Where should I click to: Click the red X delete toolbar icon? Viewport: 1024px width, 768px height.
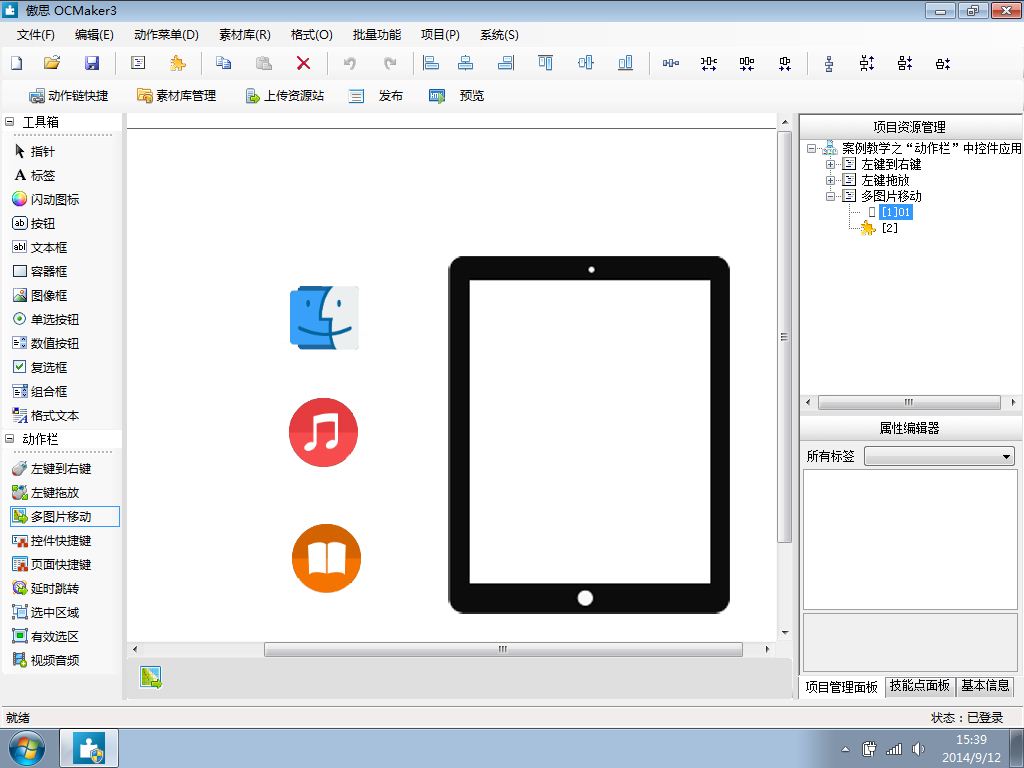coord(303,63)
